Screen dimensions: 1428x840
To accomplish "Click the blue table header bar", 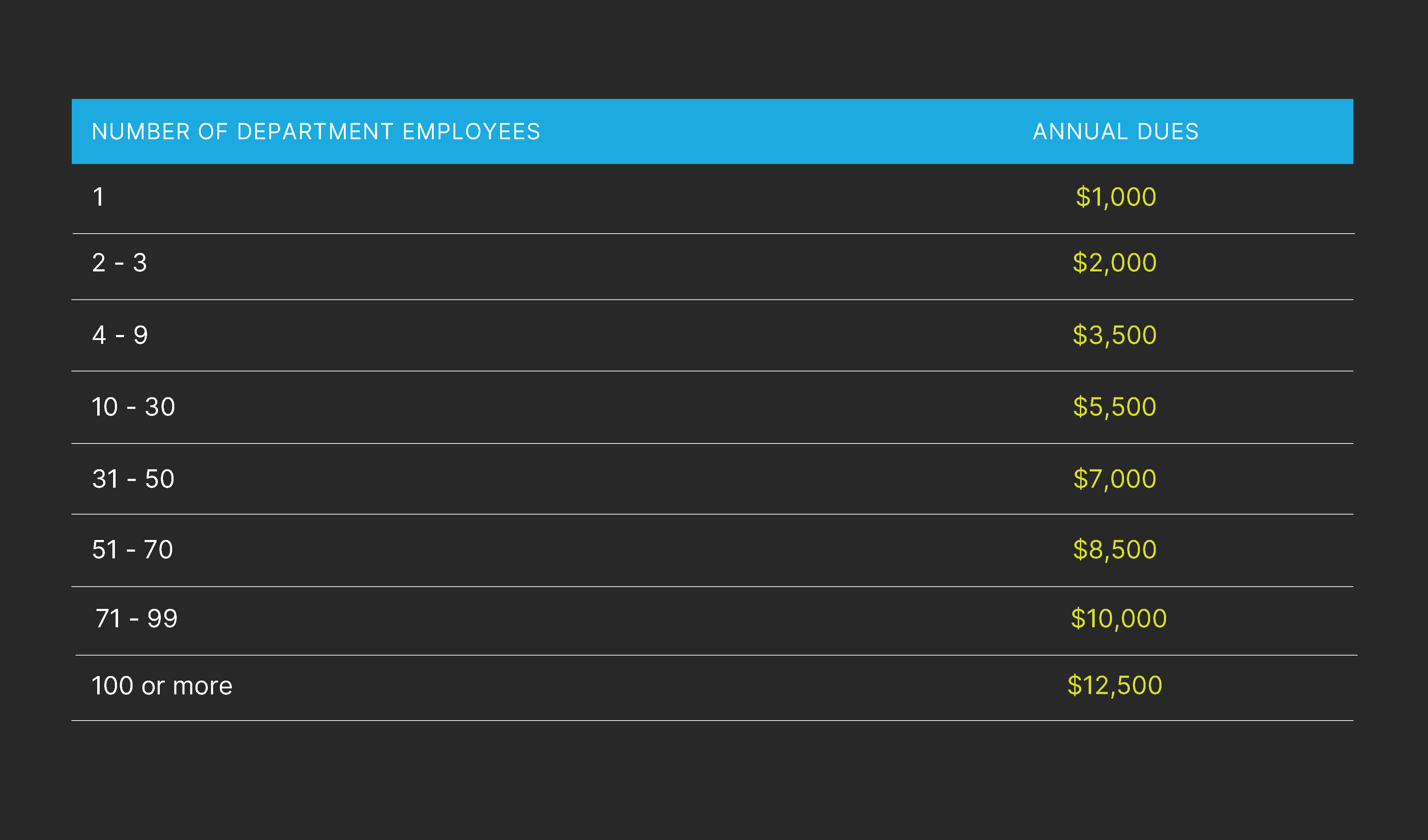I will (x=737, y=131).
